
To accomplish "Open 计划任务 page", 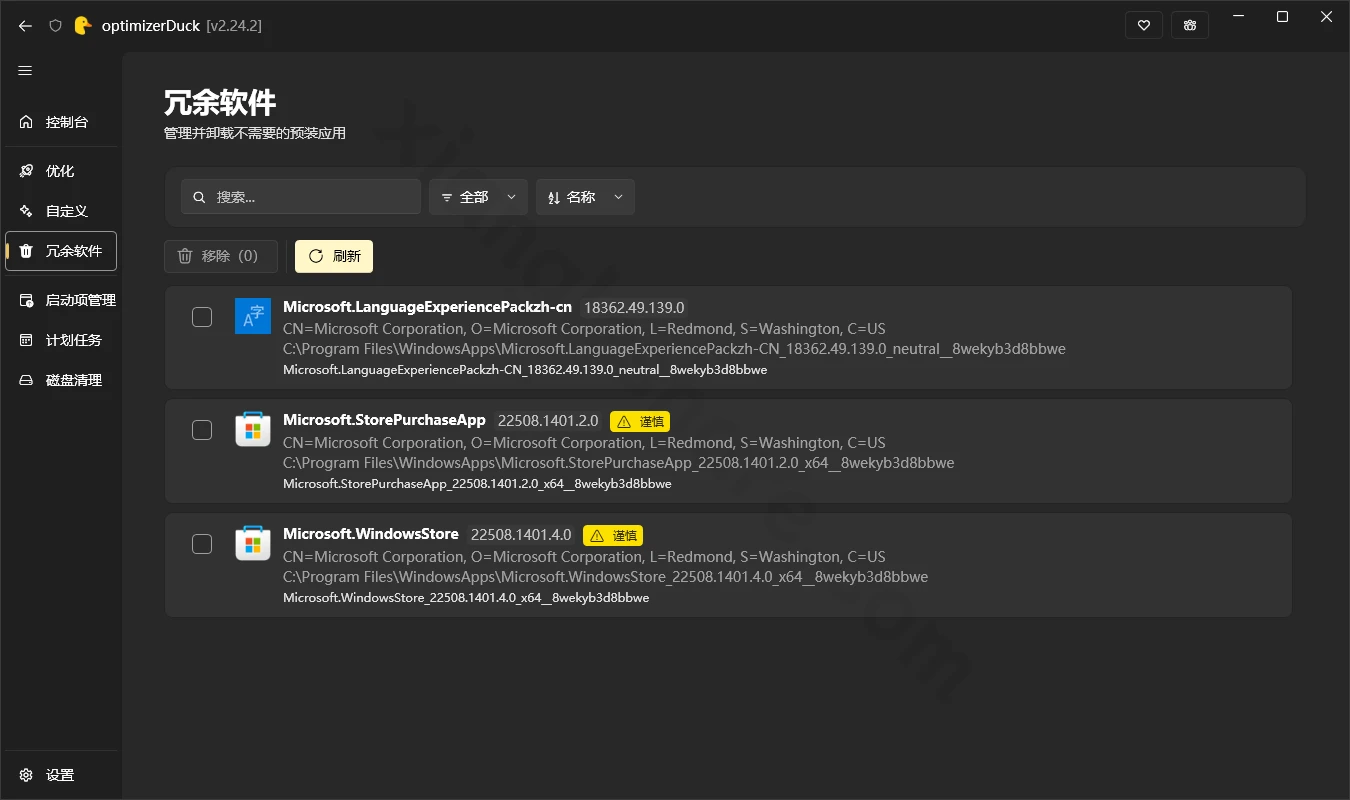I will point(61,340).
